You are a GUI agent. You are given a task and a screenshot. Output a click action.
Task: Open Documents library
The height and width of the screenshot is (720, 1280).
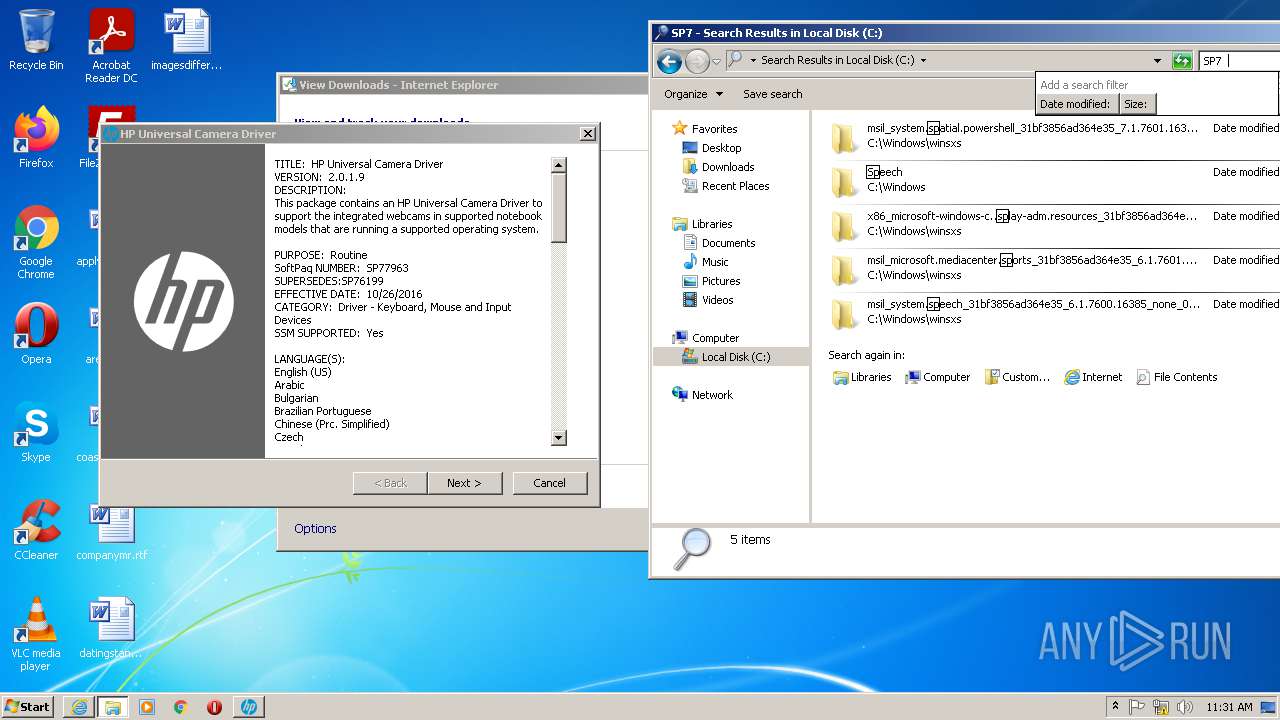[x=718, y=243]
